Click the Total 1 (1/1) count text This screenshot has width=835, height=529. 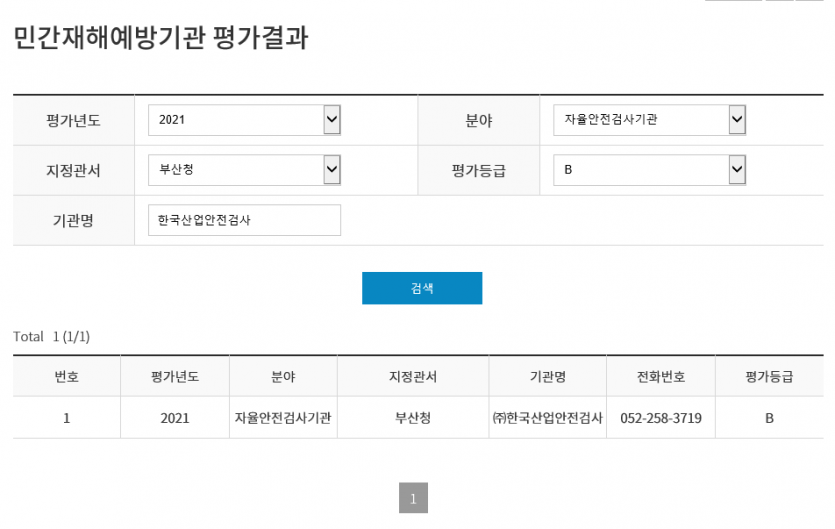(x=52, y=337)
